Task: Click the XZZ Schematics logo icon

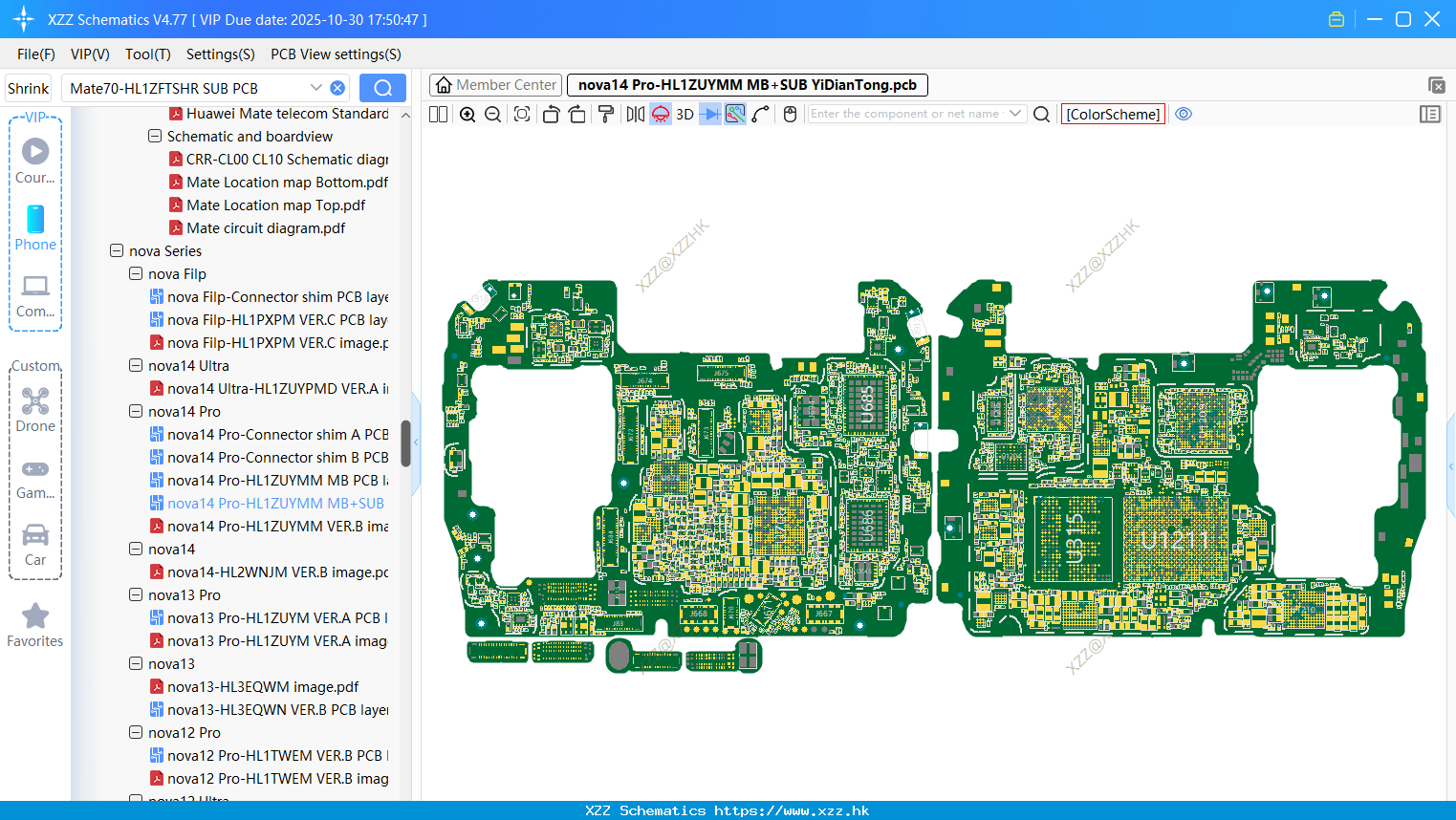Action: pyautogui.click(x=24, y=19)
